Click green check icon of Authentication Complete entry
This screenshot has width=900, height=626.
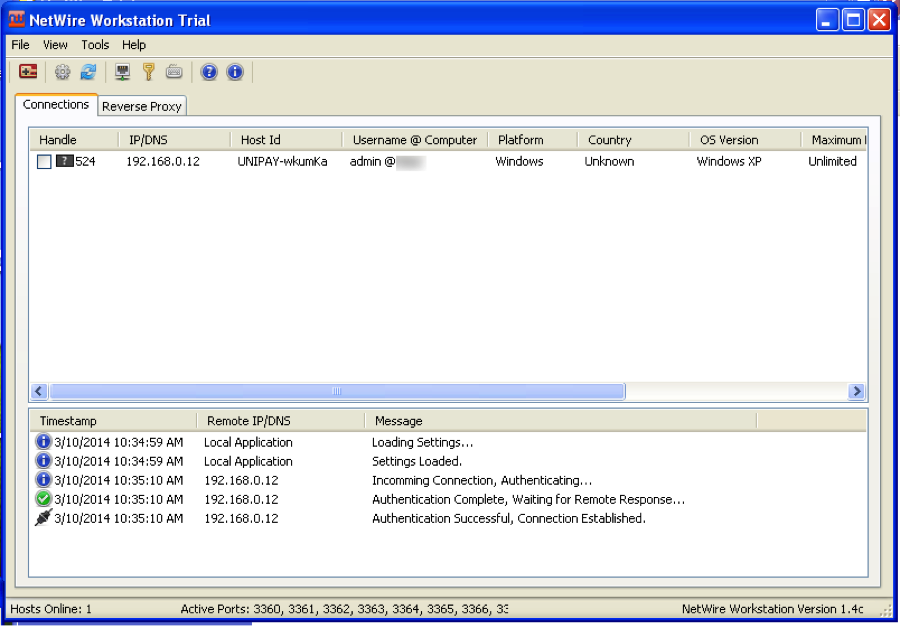coord(43,499)
